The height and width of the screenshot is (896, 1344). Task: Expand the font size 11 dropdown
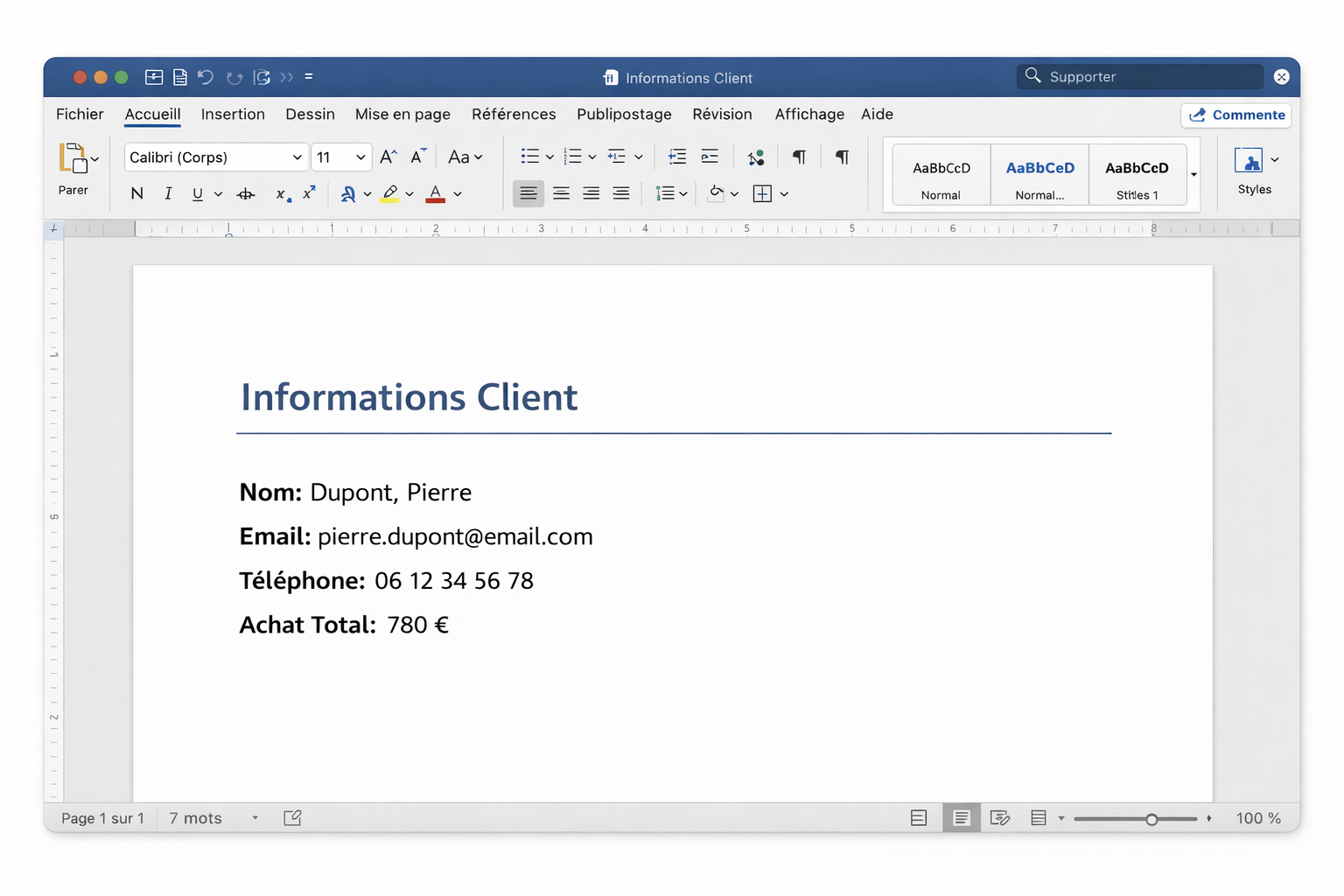(360, 157)
